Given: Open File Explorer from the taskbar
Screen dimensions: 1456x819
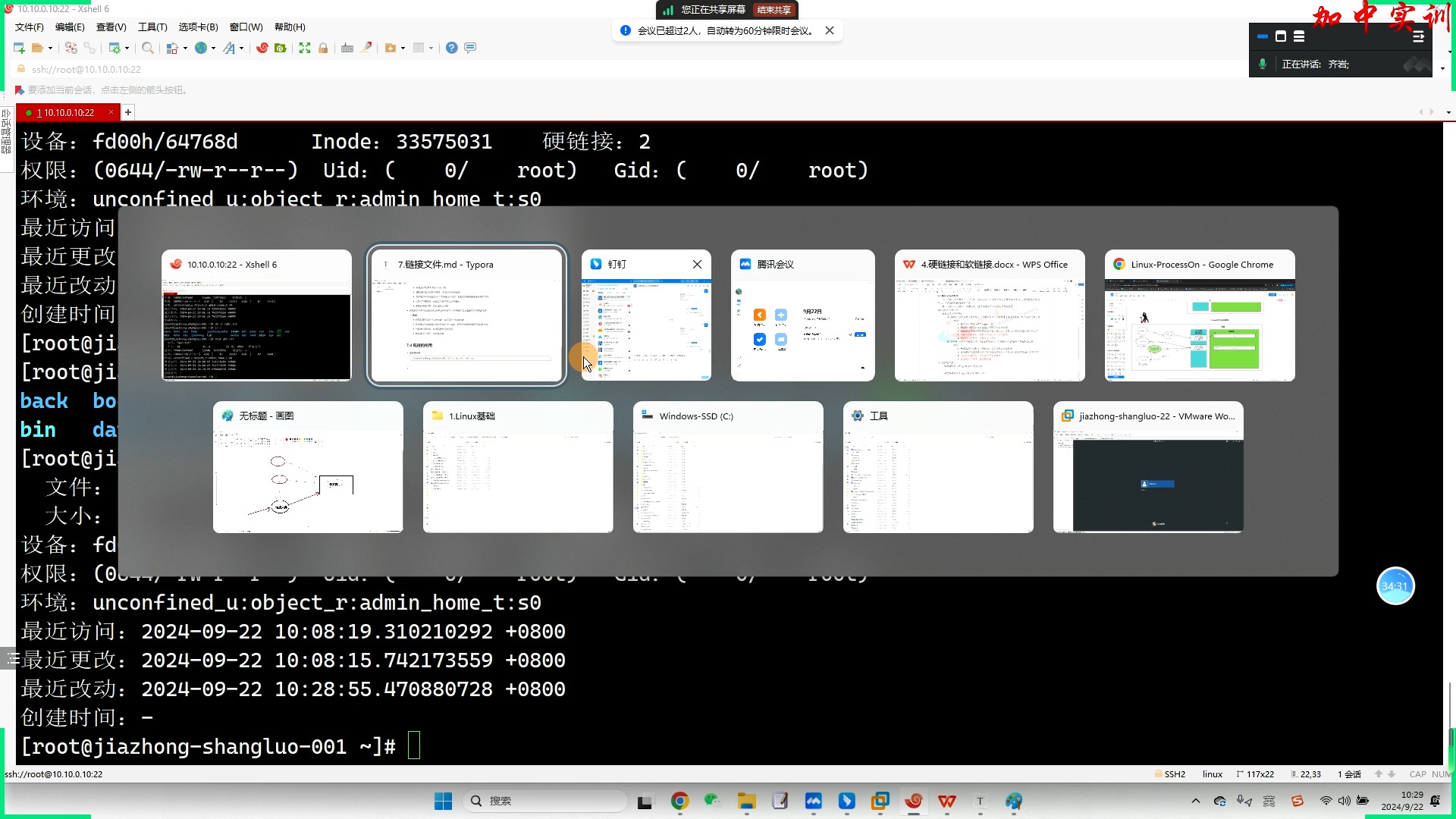Looking at the screenshot, I should coord(746,801).
